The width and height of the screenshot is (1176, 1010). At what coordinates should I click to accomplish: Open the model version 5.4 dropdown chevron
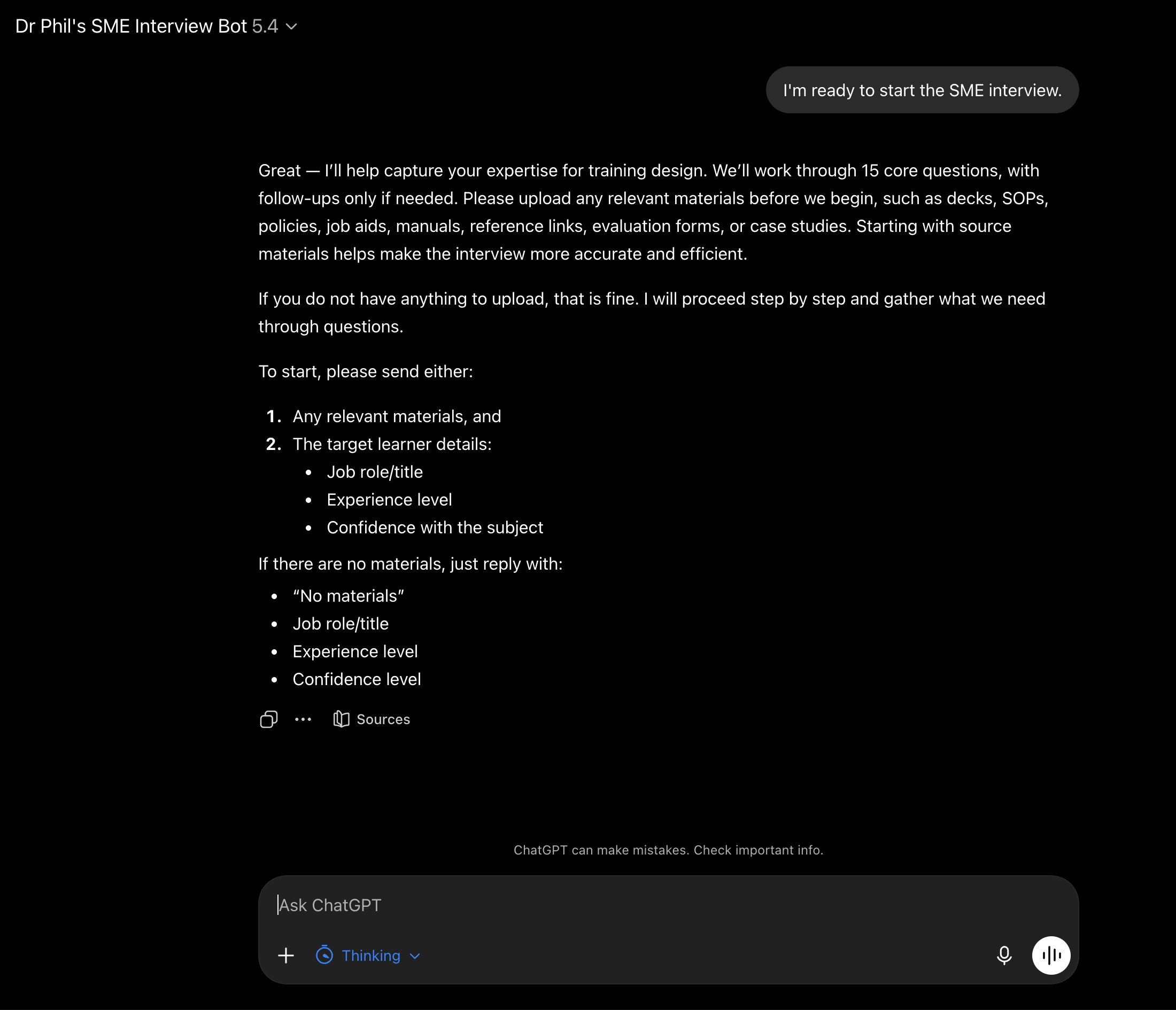click(x=292, y=27)
